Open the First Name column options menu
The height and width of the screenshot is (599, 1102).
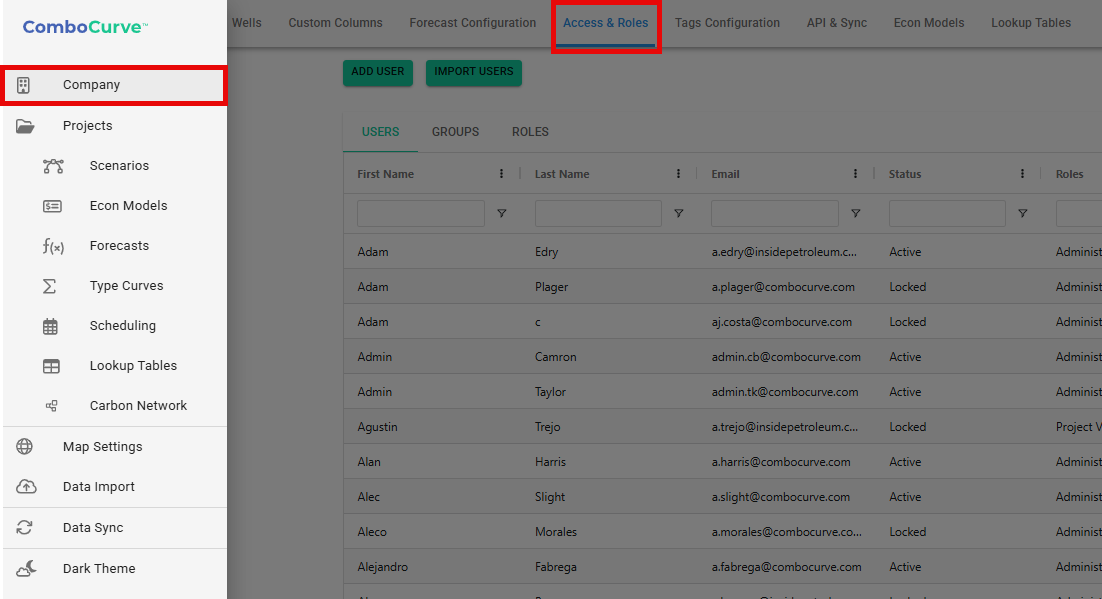tap(501, 174)
